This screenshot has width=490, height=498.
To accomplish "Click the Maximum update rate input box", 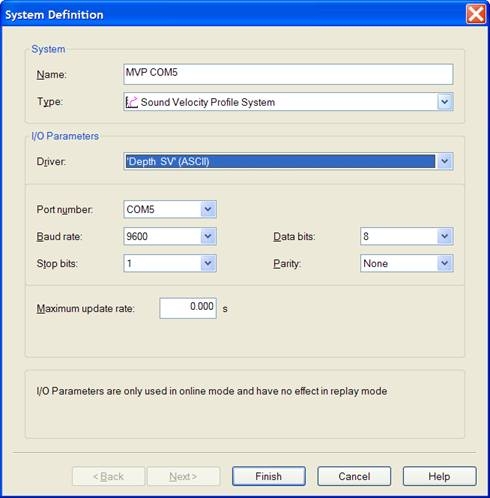I will pos(188,308).
